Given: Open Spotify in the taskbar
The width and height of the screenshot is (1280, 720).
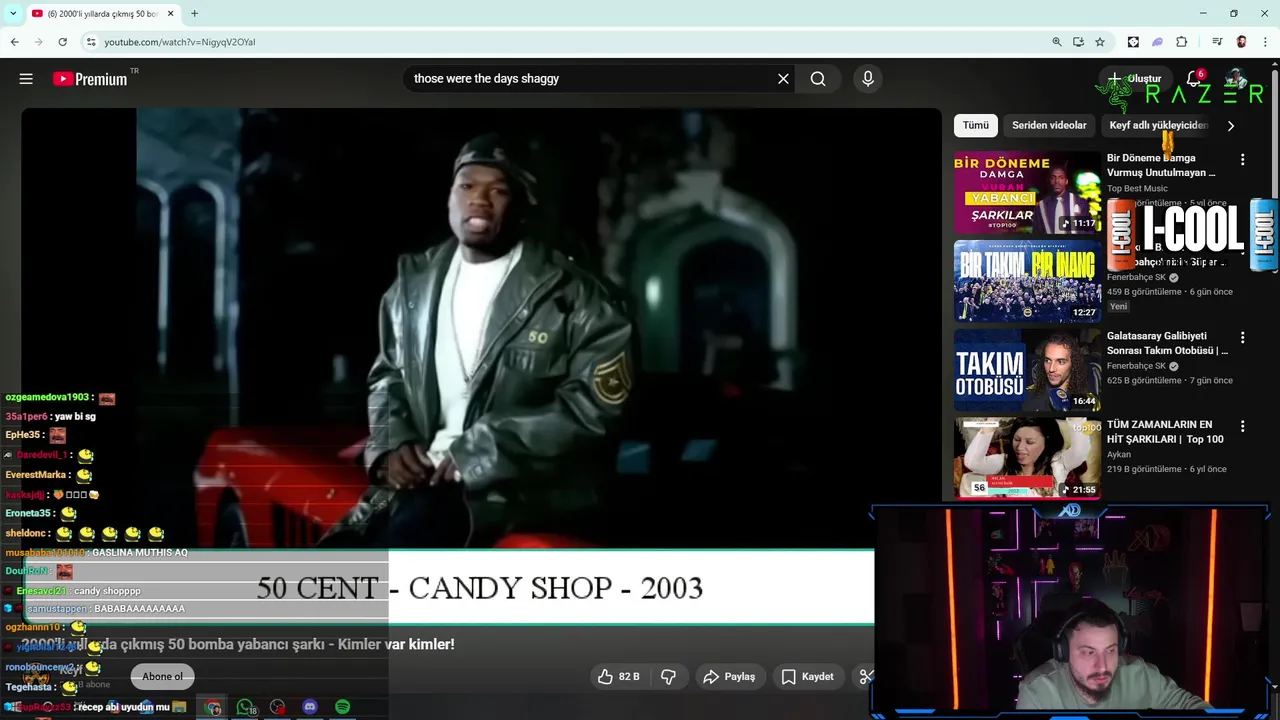Looking at the screenshot, I should (342, 707).
